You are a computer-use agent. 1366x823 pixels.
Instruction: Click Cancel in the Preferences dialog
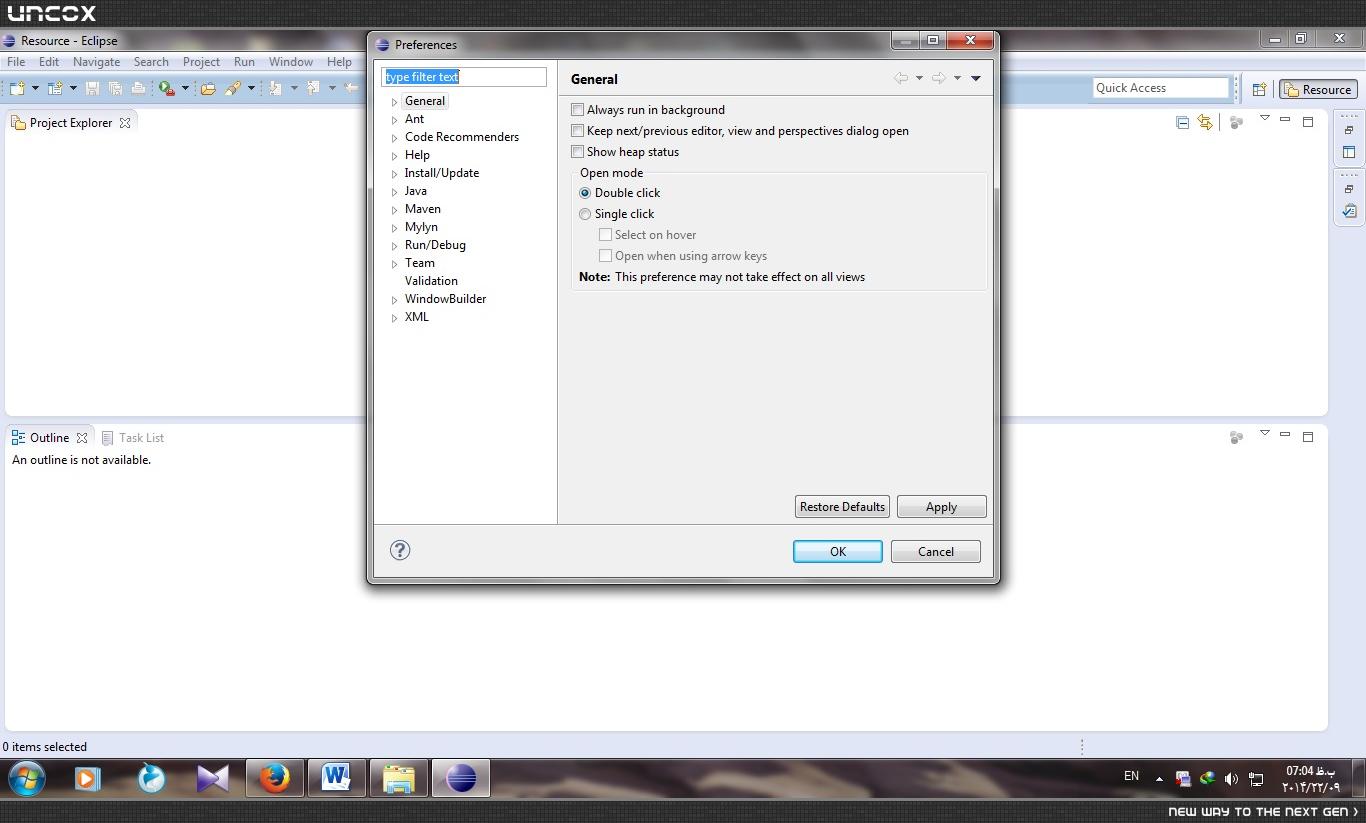pos(936,551)
